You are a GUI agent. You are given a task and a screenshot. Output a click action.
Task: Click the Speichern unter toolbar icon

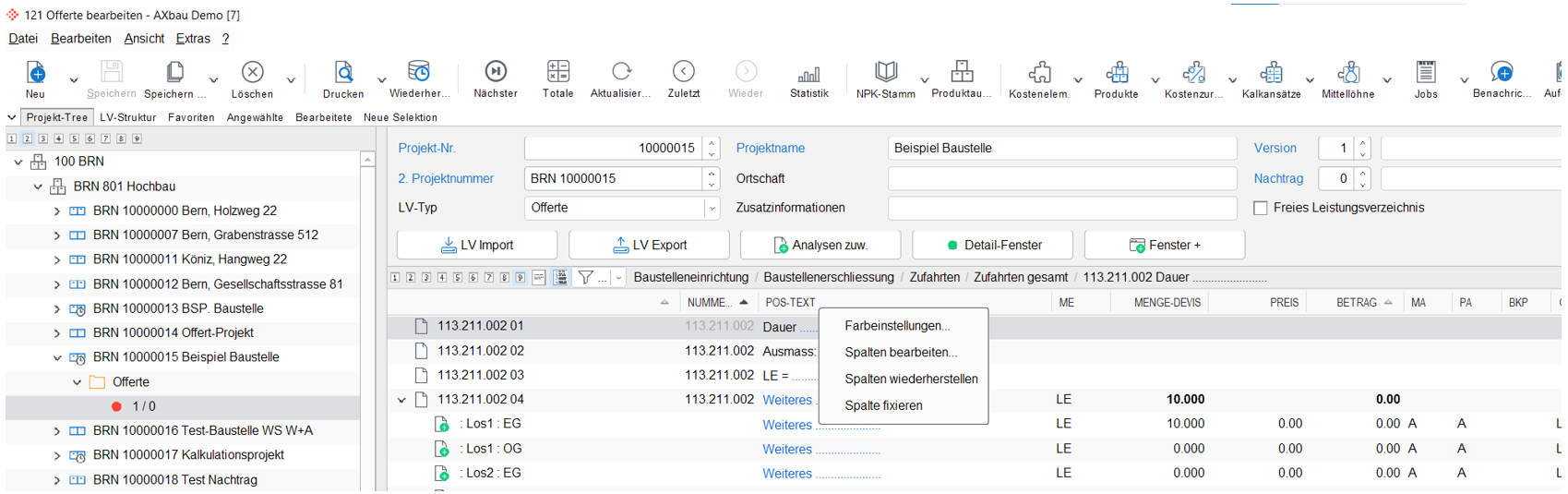[x=174, y=72]
